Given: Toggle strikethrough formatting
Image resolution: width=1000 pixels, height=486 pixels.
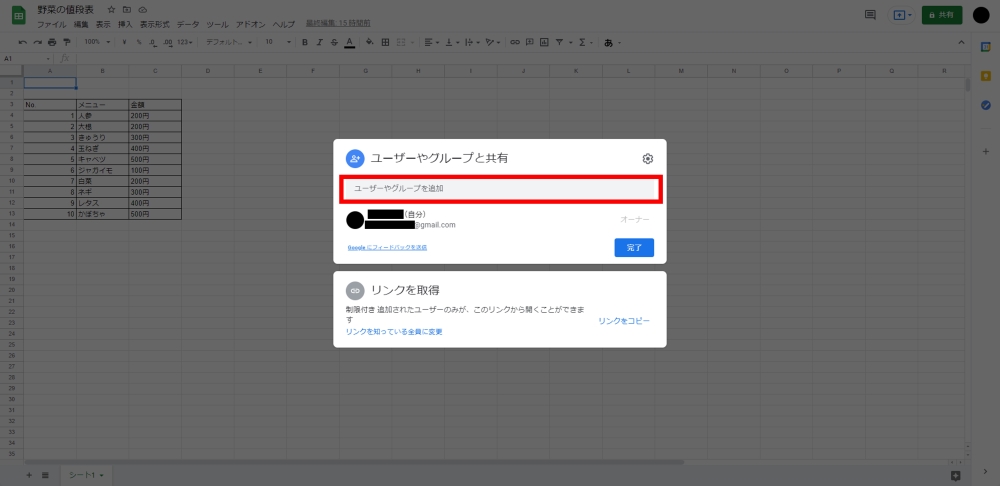Looking at the screenshot, I should point(334,42).
